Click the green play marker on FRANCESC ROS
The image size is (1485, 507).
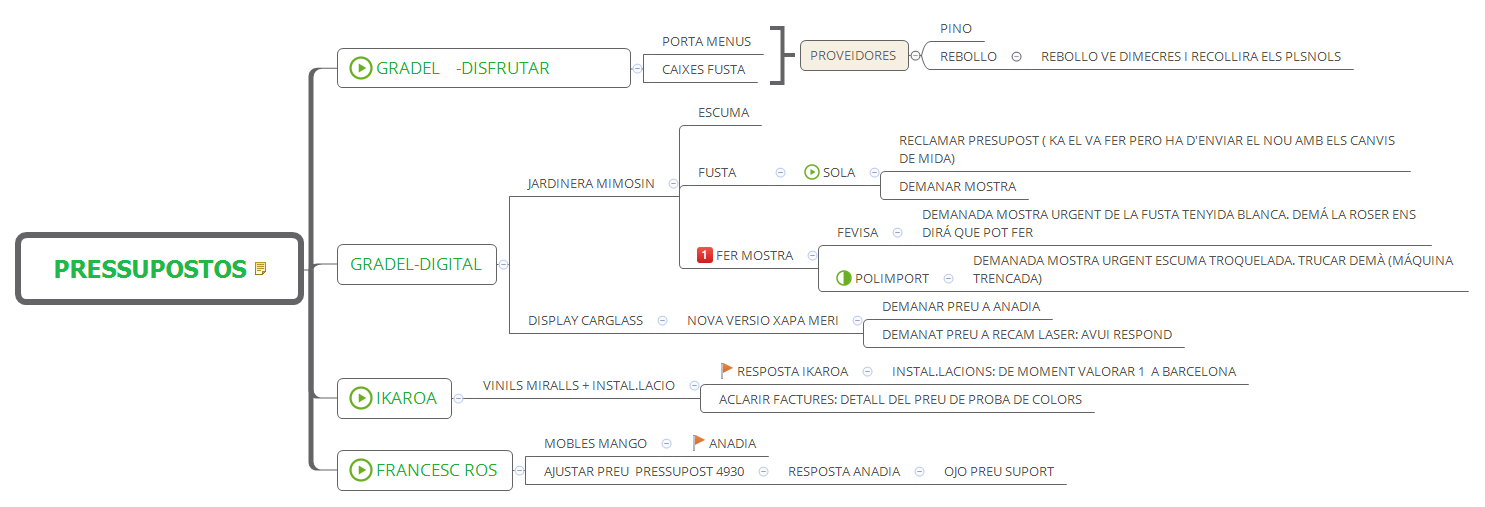click(x=361, y=470)
